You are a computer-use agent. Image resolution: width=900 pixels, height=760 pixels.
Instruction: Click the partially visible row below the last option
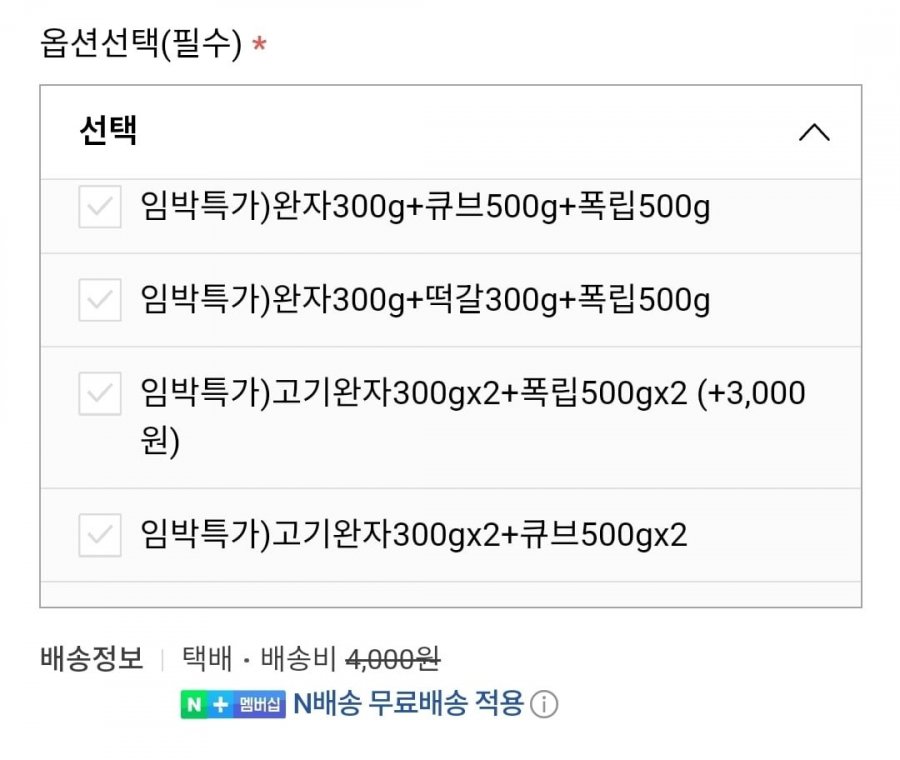[450, 594]
